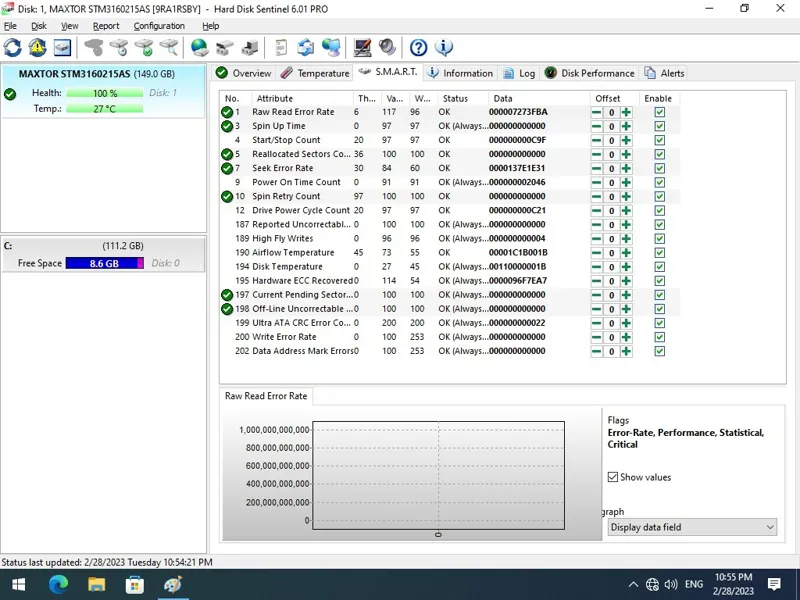
Task: Click the laptop with red pen icon
Action: 362,47
